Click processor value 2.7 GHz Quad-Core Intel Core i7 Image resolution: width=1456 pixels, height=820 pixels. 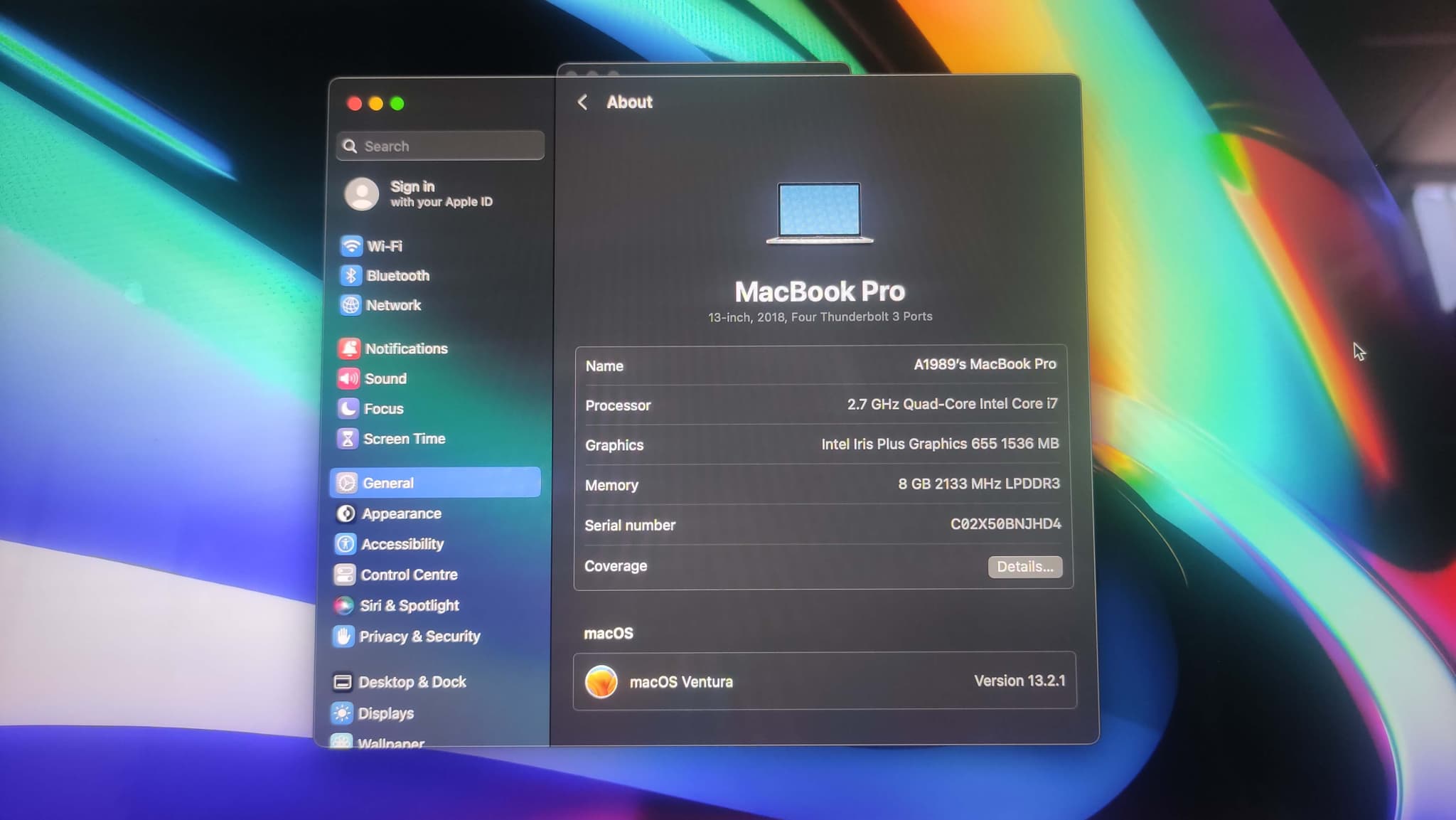click(952, 404)
